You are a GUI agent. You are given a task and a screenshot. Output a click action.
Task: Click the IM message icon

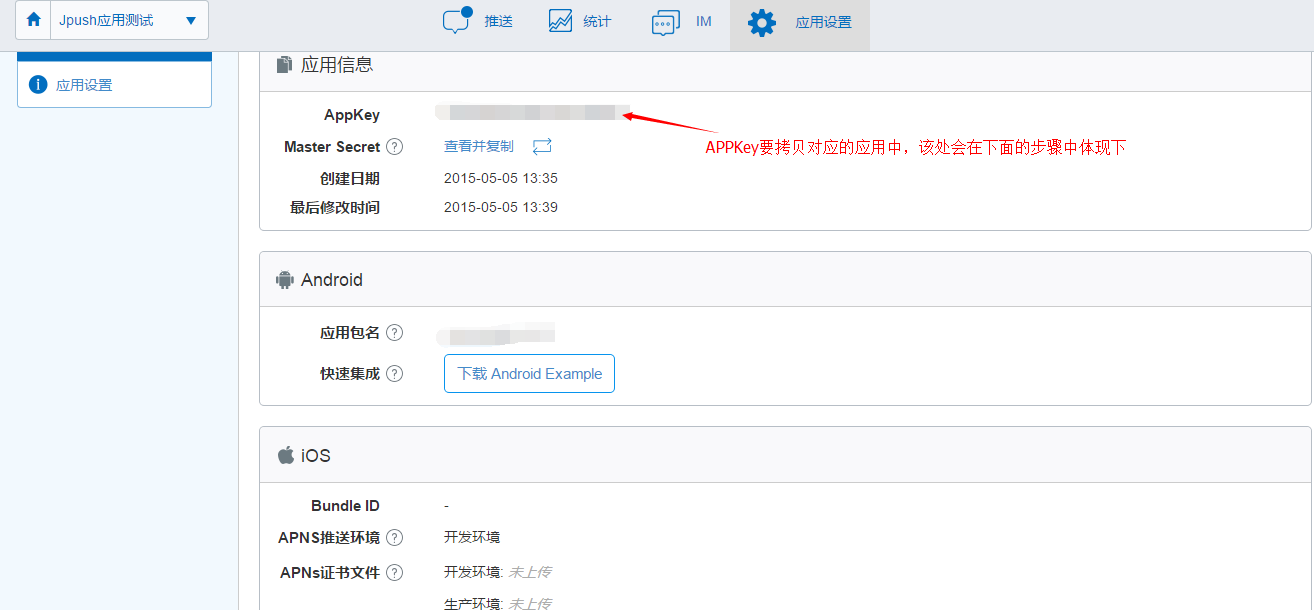666,23
